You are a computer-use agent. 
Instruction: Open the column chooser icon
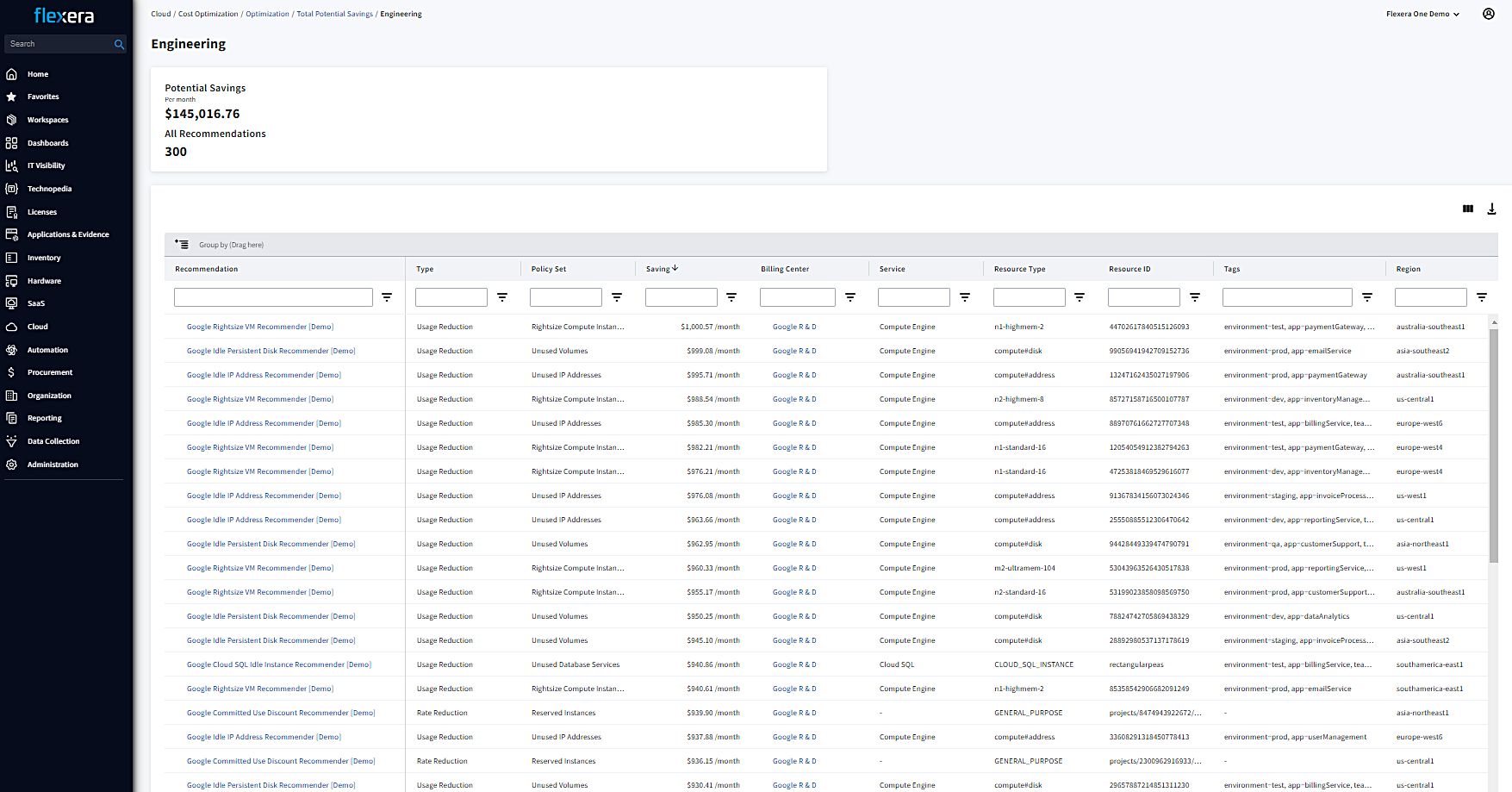(x=1468, y=209)
